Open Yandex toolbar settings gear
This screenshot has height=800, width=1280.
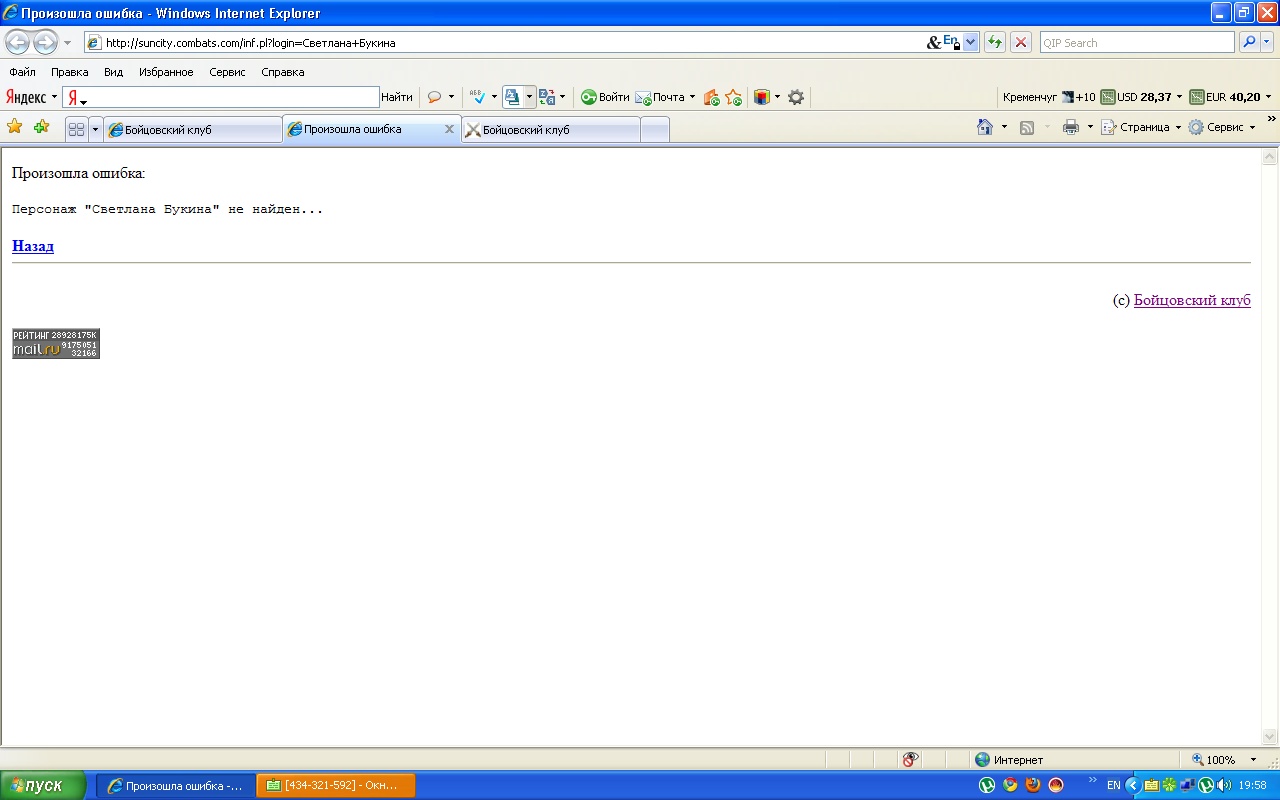pos(796,97)
